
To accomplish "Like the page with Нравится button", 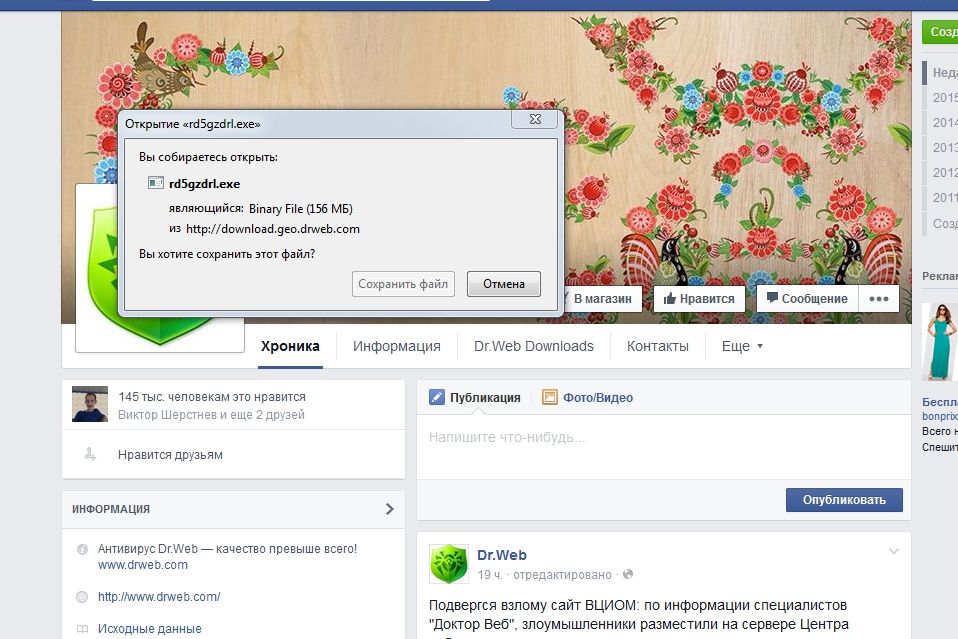I will pyautogui.click(x=699, y=299).
